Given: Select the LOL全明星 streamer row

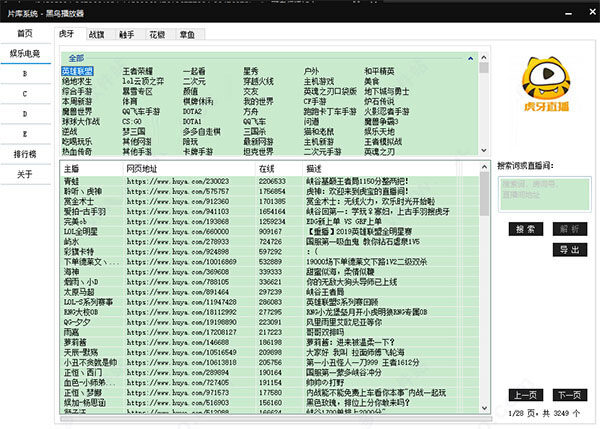Looking at the screenshot, I should coord(270,232).
